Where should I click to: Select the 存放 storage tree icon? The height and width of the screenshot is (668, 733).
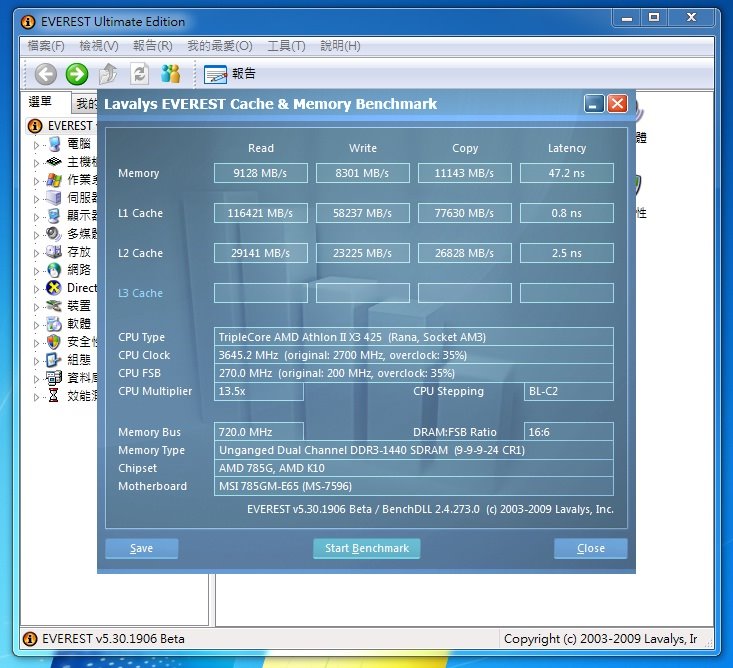coord(54,252)
